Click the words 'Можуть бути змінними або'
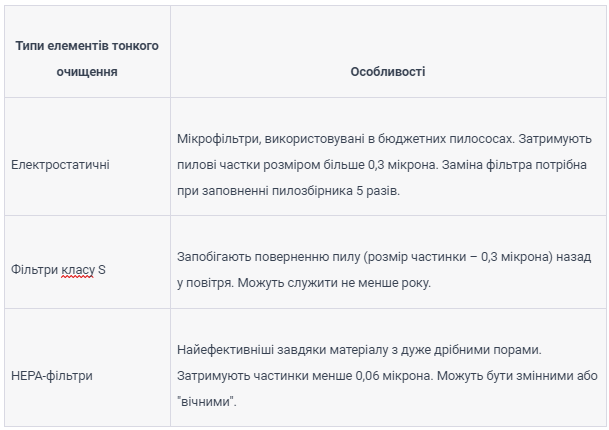This screenshot has height=430, width=609. [x=517, y=376]
